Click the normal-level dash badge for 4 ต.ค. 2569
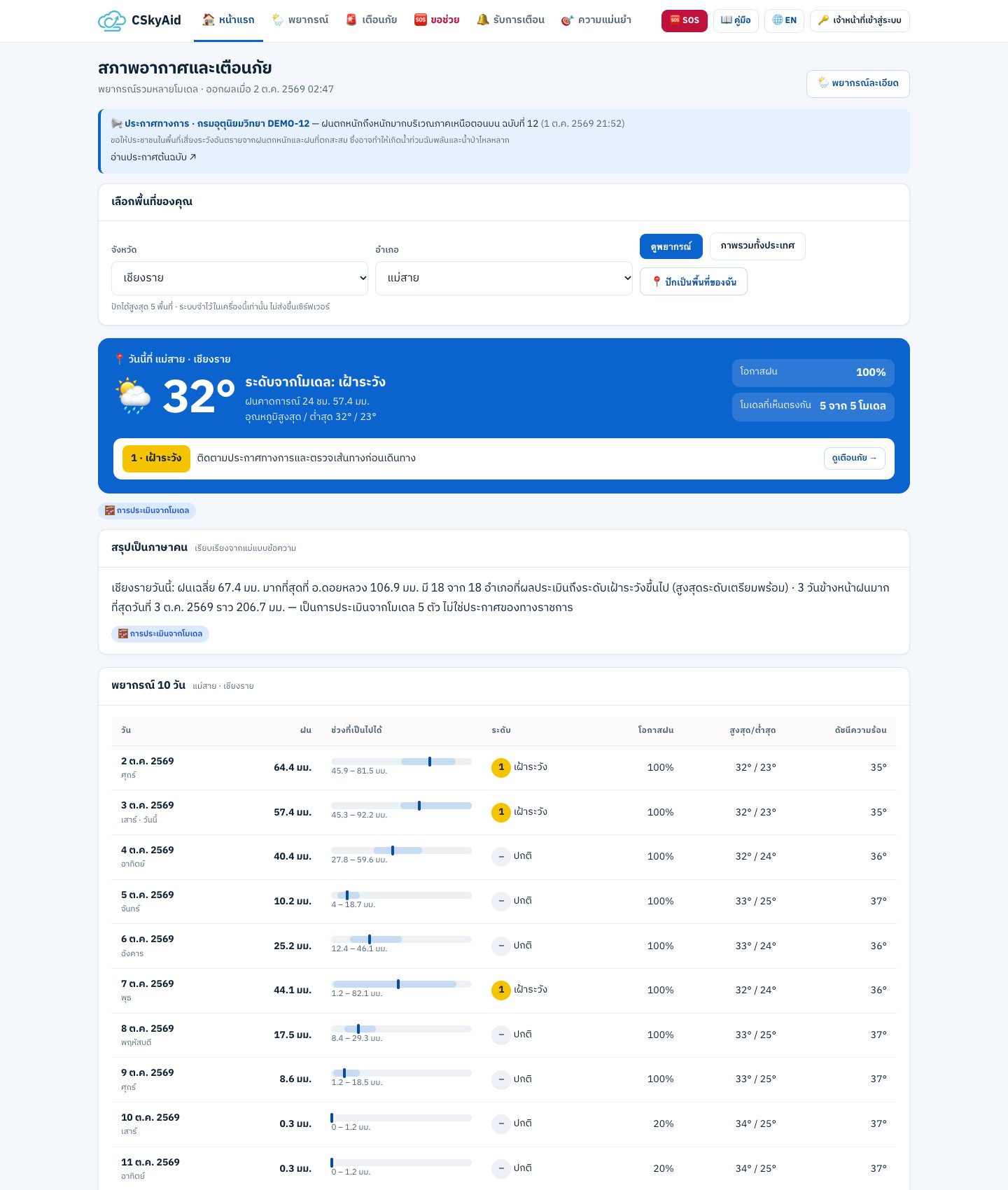 point(501,857)
